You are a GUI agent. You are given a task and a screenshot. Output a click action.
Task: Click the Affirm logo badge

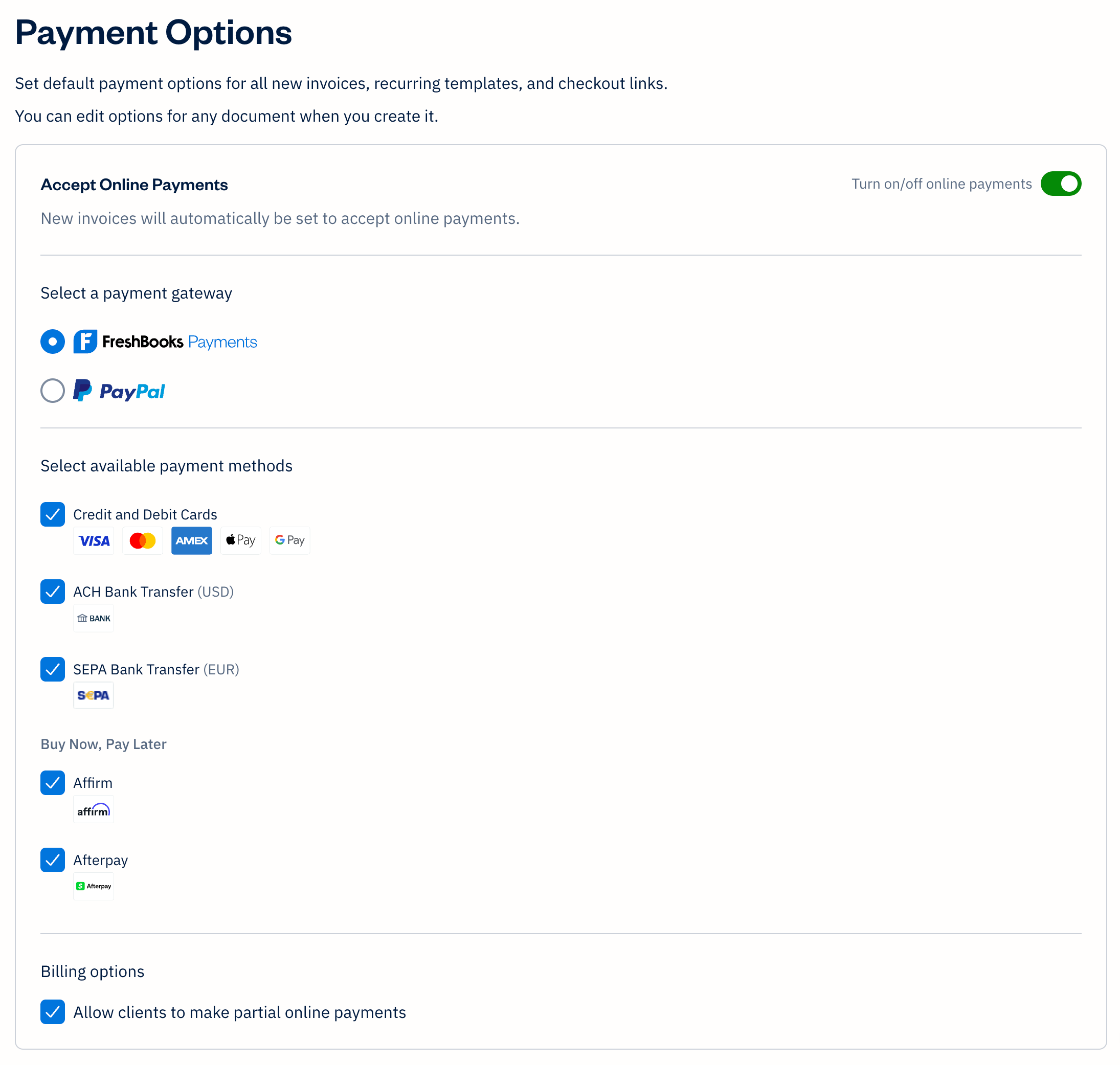pos(93,809)
